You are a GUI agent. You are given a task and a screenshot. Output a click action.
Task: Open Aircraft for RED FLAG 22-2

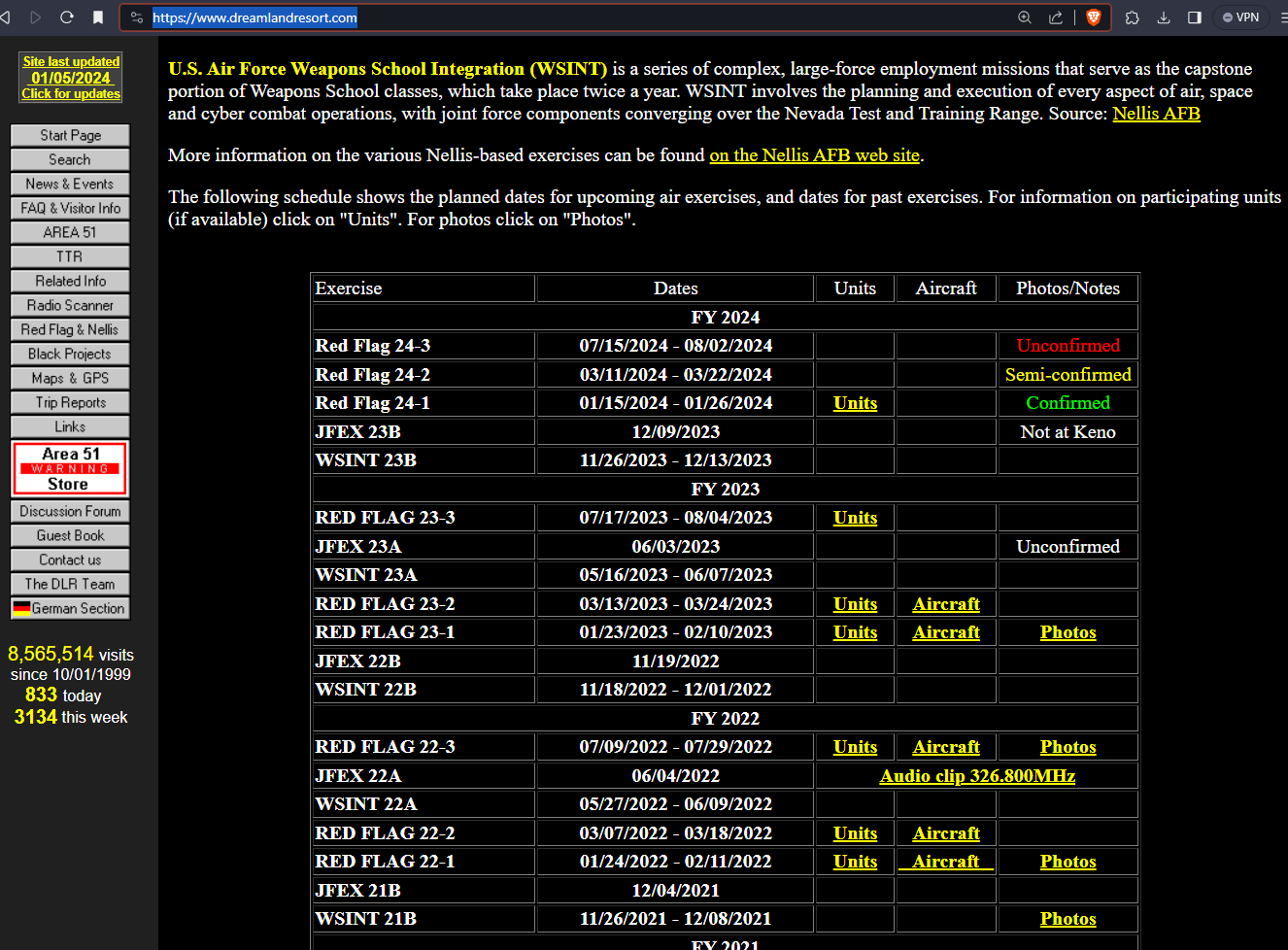pyautogui.click(x=946, y=833)
